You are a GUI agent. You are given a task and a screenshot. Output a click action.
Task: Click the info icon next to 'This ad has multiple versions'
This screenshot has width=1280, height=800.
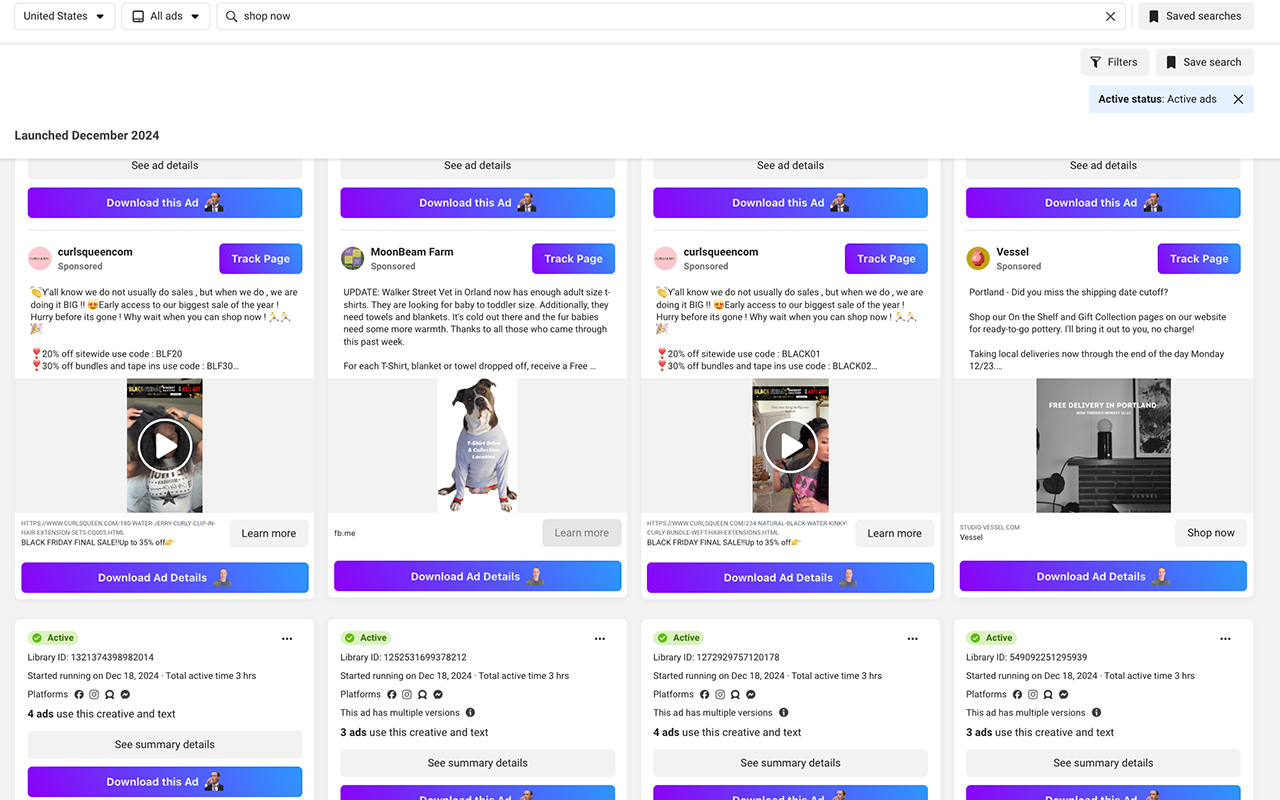pos(471,712)
